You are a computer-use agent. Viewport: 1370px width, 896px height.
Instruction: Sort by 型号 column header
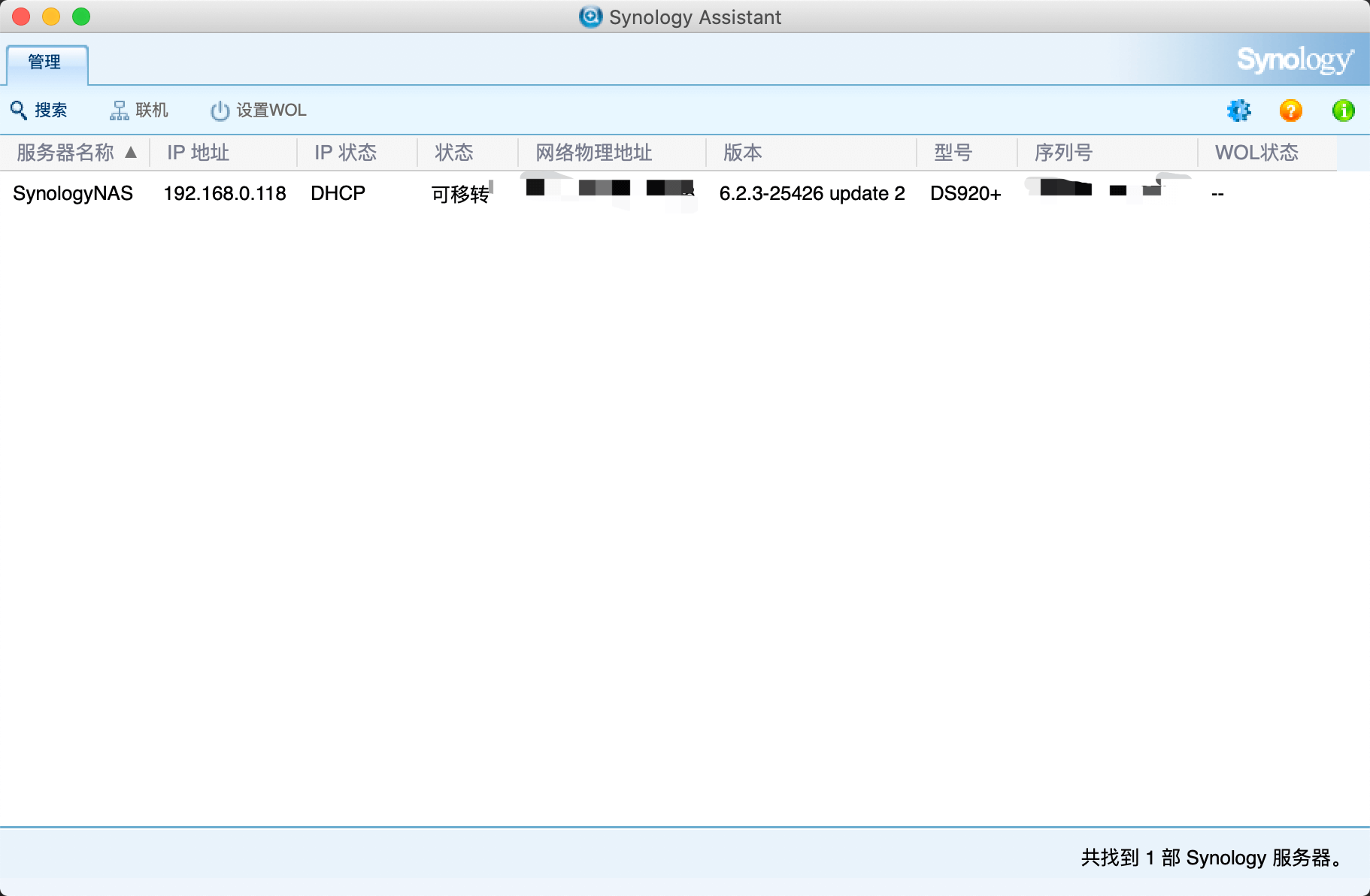coord(967,153)
